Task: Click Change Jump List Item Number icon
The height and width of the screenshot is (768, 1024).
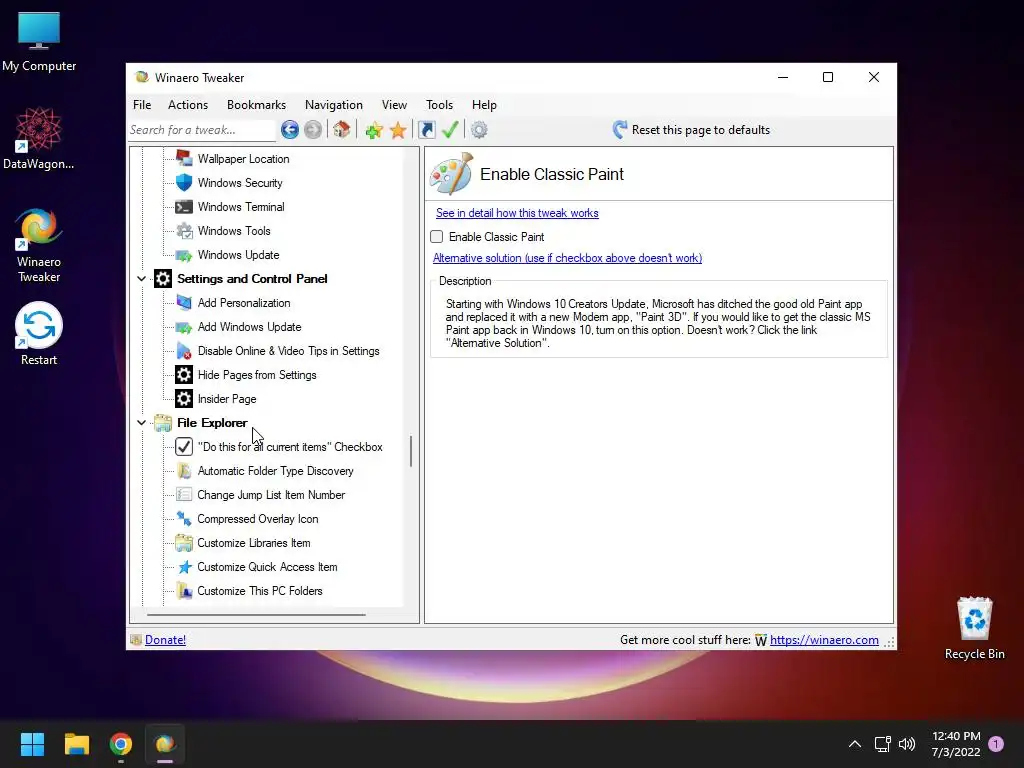Action: [184, 495]
